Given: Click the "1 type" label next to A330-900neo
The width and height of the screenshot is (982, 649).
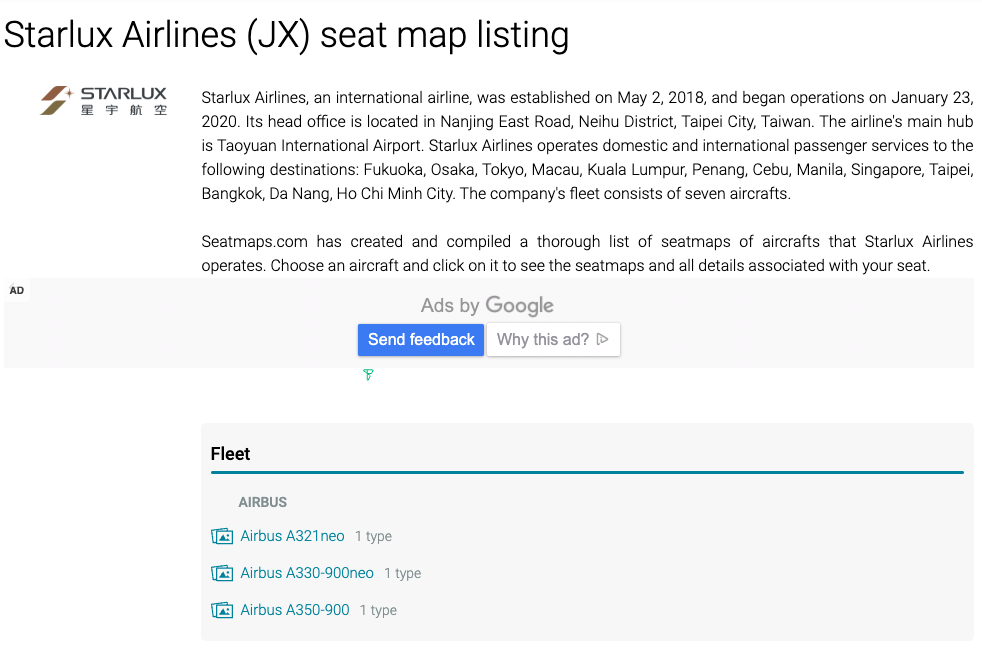Looking at the screenshot, I should pos(402,574).
